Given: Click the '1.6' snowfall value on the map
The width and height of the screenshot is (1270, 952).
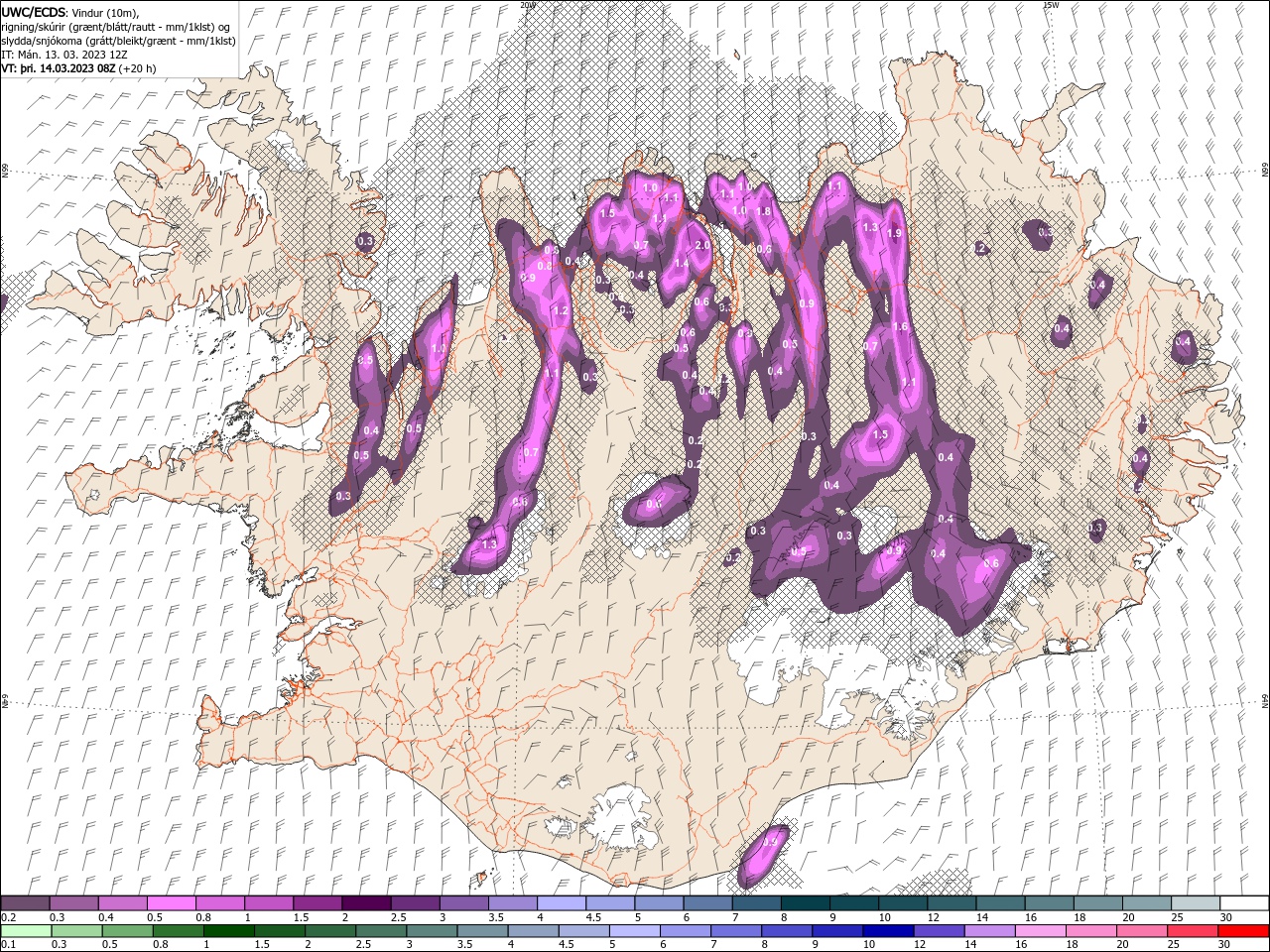Looking at the screenshot, I should pos(901,326).
